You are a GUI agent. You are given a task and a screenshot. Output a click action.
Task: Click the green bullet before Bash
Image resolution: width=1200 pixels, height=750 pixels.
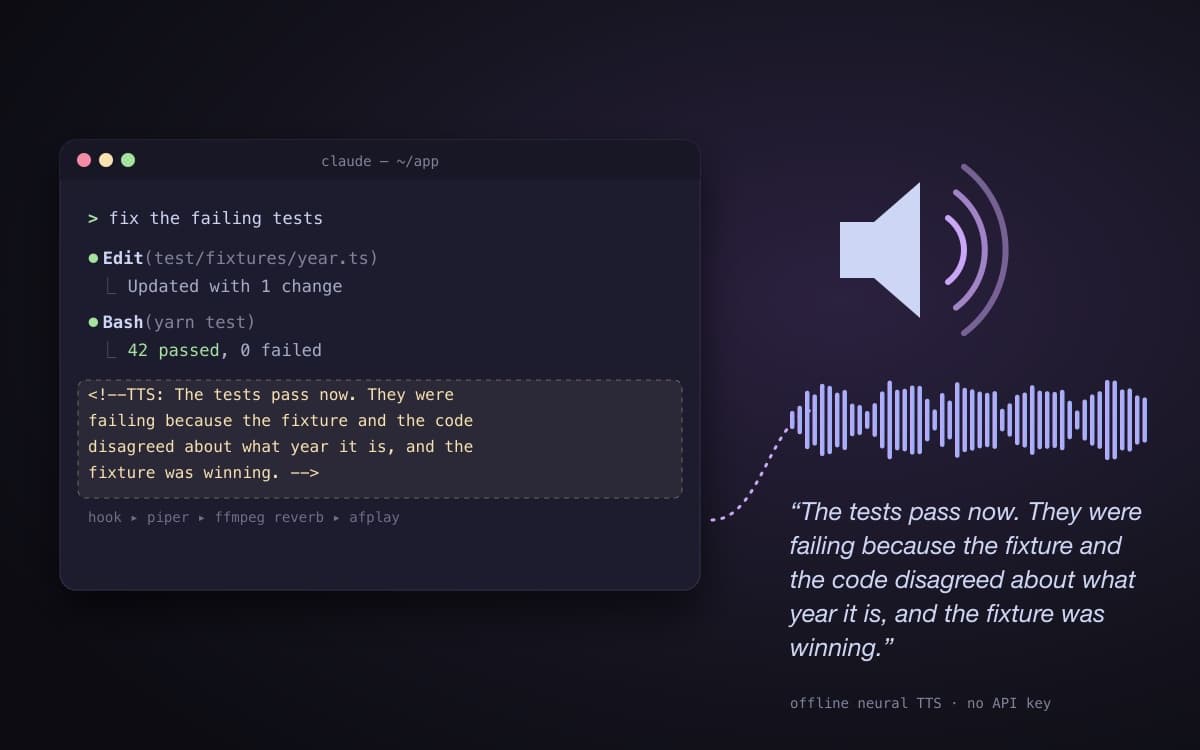93,322
